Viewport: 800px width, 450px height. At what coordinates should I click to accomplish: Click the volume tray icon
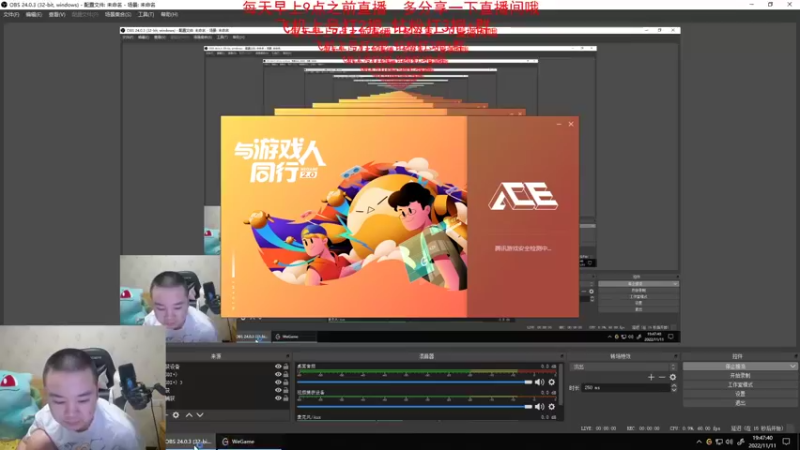pos(729,442)
